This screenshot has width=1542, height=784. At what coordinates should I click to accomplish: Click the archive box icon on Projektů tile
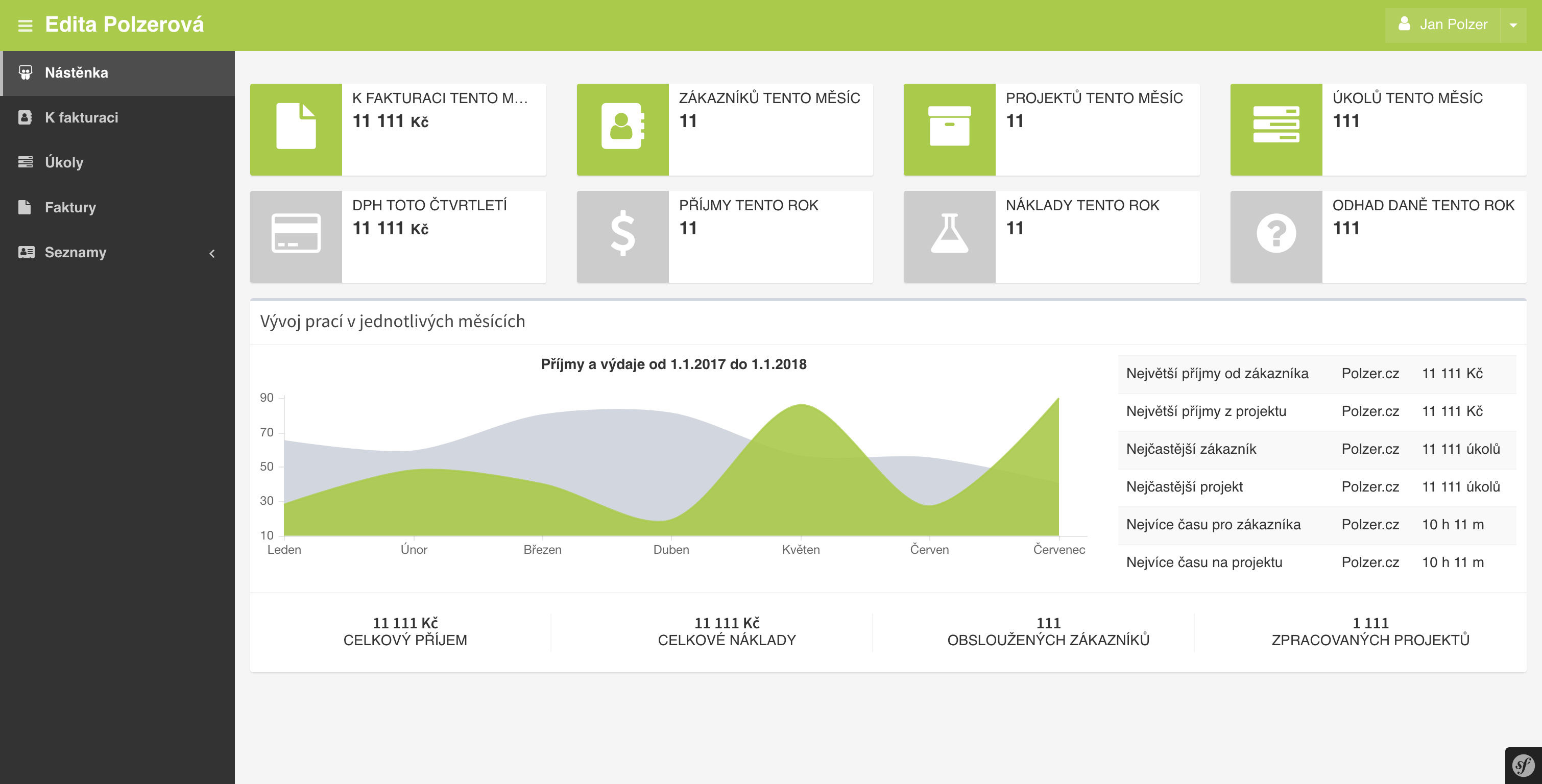tap(949, 128)
